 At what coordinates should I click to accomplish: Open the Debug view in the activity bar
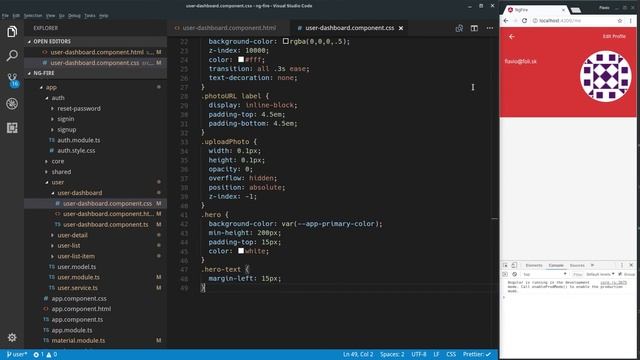[12, 104]
